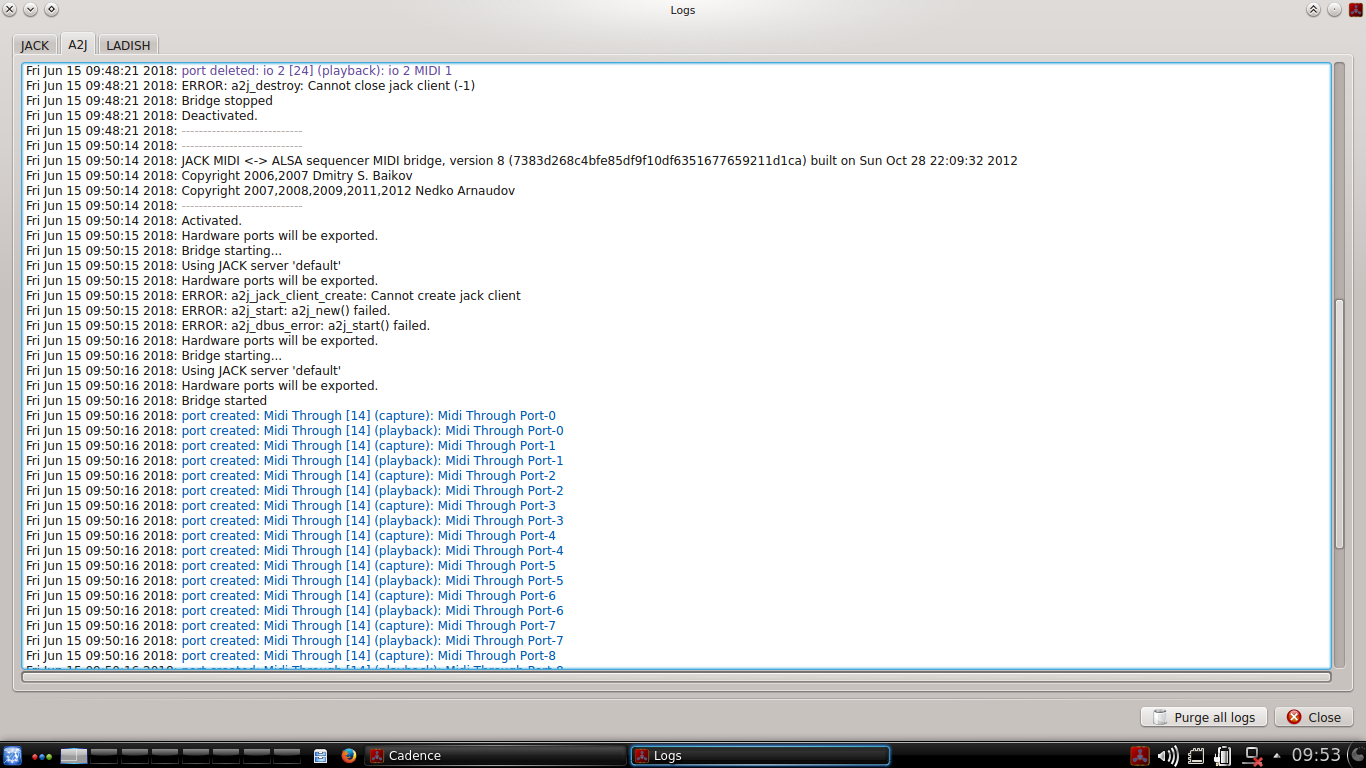The width and height of the screenshot is (1366, 768).
Task: Open the battery status tray icon
Action: [1223, 756]
